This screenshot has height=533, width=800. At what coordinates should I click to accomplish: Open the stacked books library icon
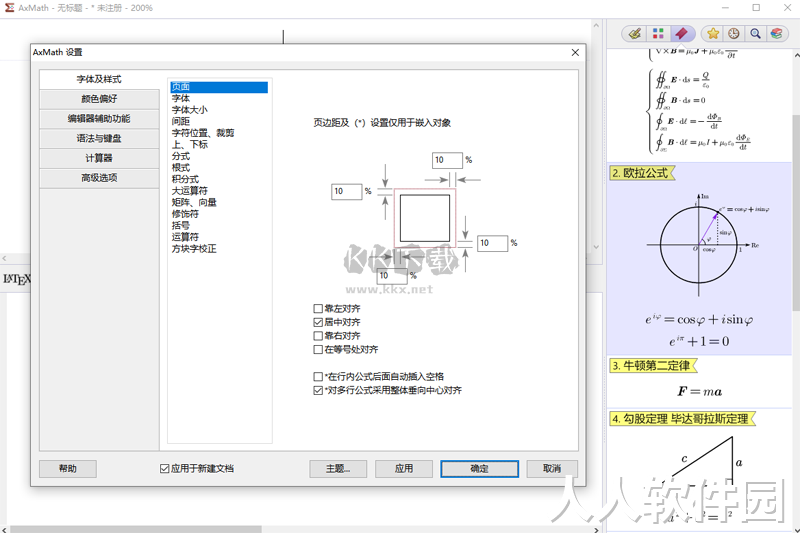pos(777,34)
